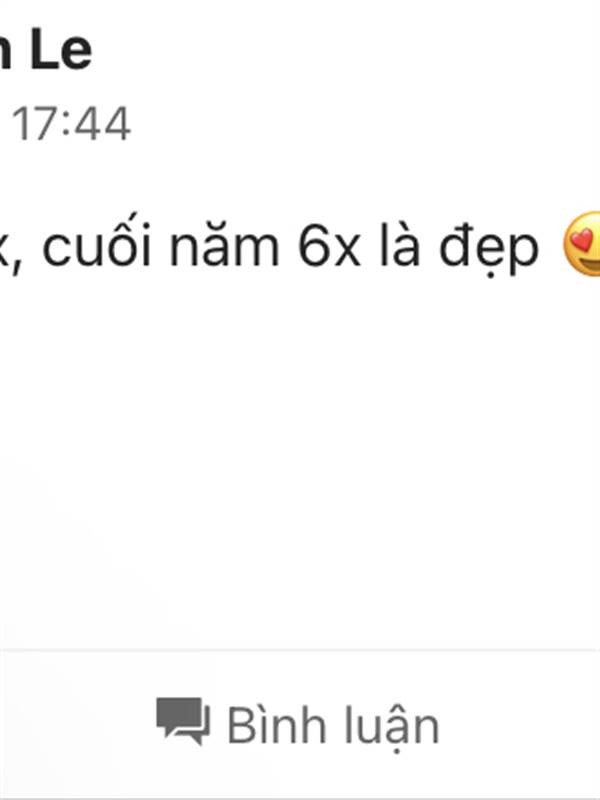Click the red heart eye on the emoji
Viewport: 600px width, 800px height.
[581, 238]
